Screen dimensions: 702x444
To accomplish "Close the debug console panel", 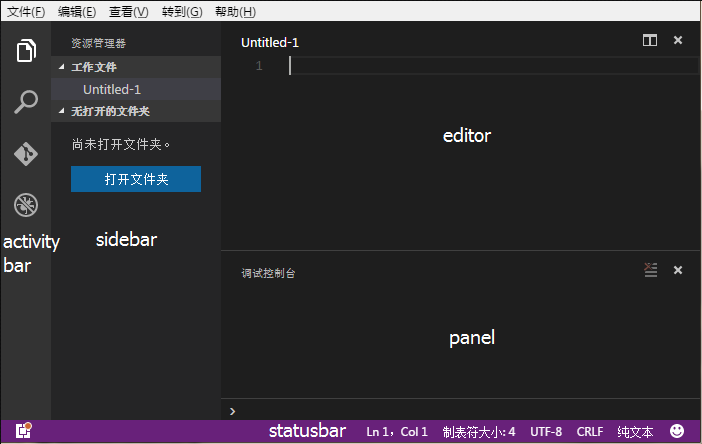I will coord(678,270).
